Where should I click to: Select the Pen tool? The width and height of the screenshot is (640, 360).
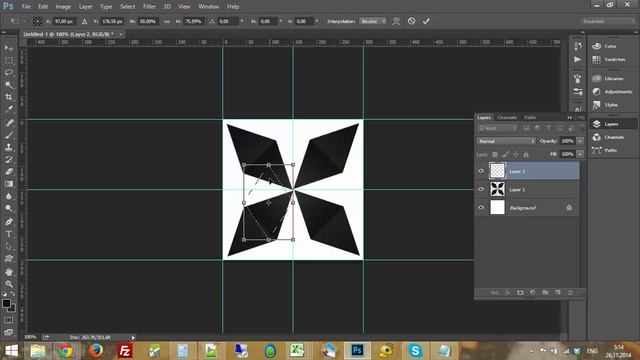[9, 222]
